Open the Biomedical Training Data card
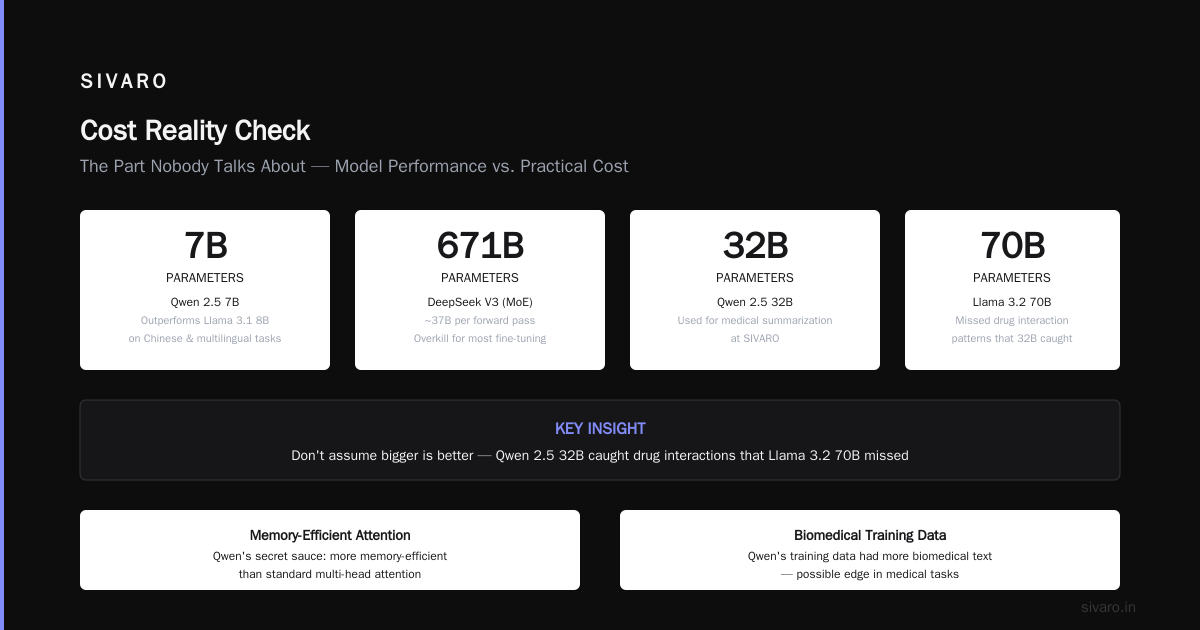 pyautogui.click(x=870, y=550)
